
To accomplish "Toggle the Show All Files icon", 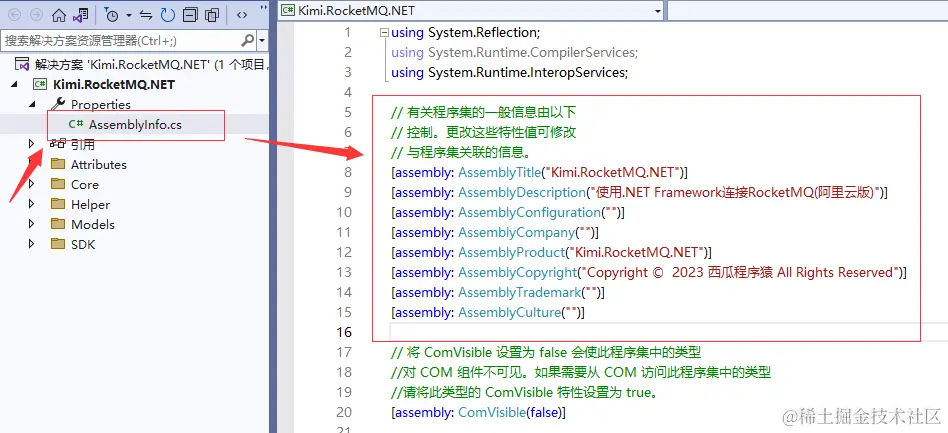I will [212, 16].
